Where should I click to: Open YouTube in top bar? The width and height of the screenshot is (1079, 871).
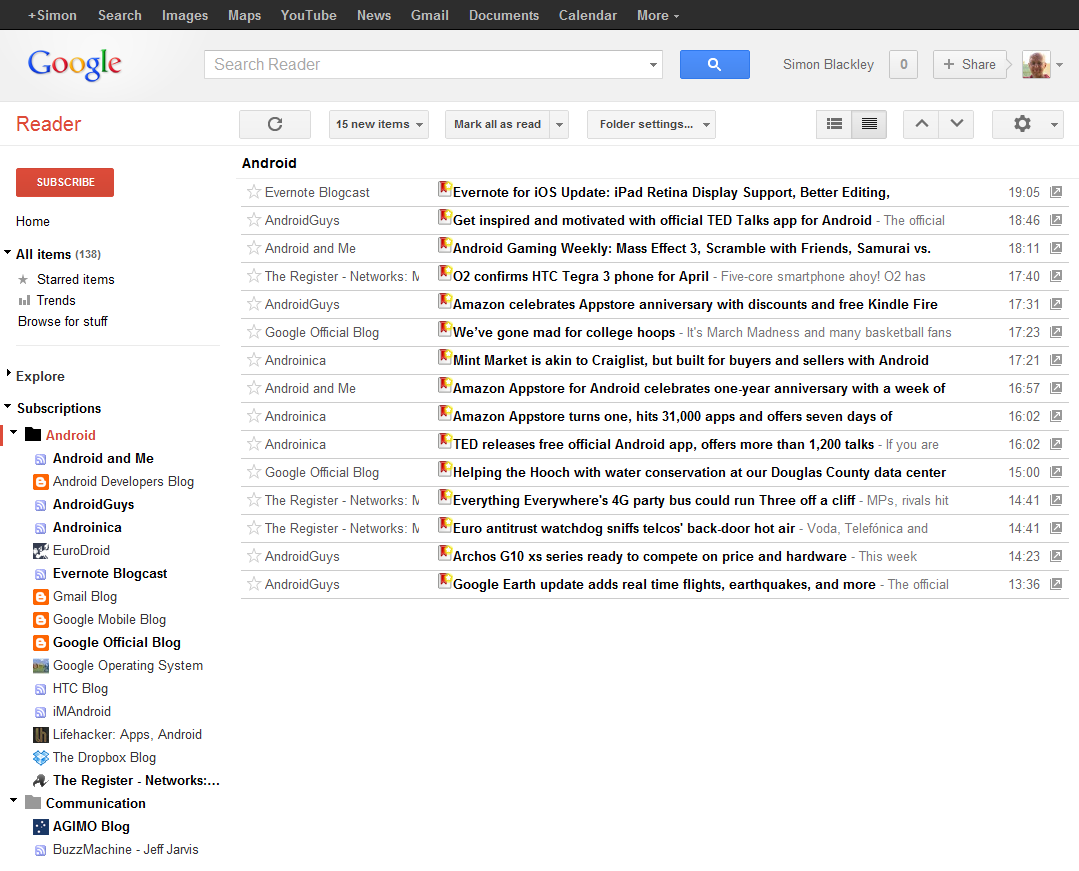[308, 15]
